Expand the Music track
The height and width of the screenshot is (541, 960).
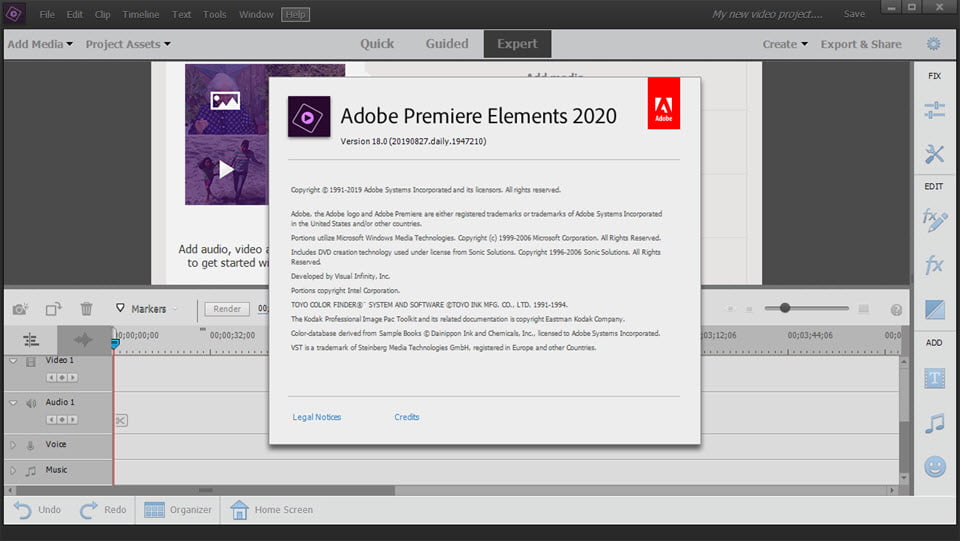coord(12,471)
